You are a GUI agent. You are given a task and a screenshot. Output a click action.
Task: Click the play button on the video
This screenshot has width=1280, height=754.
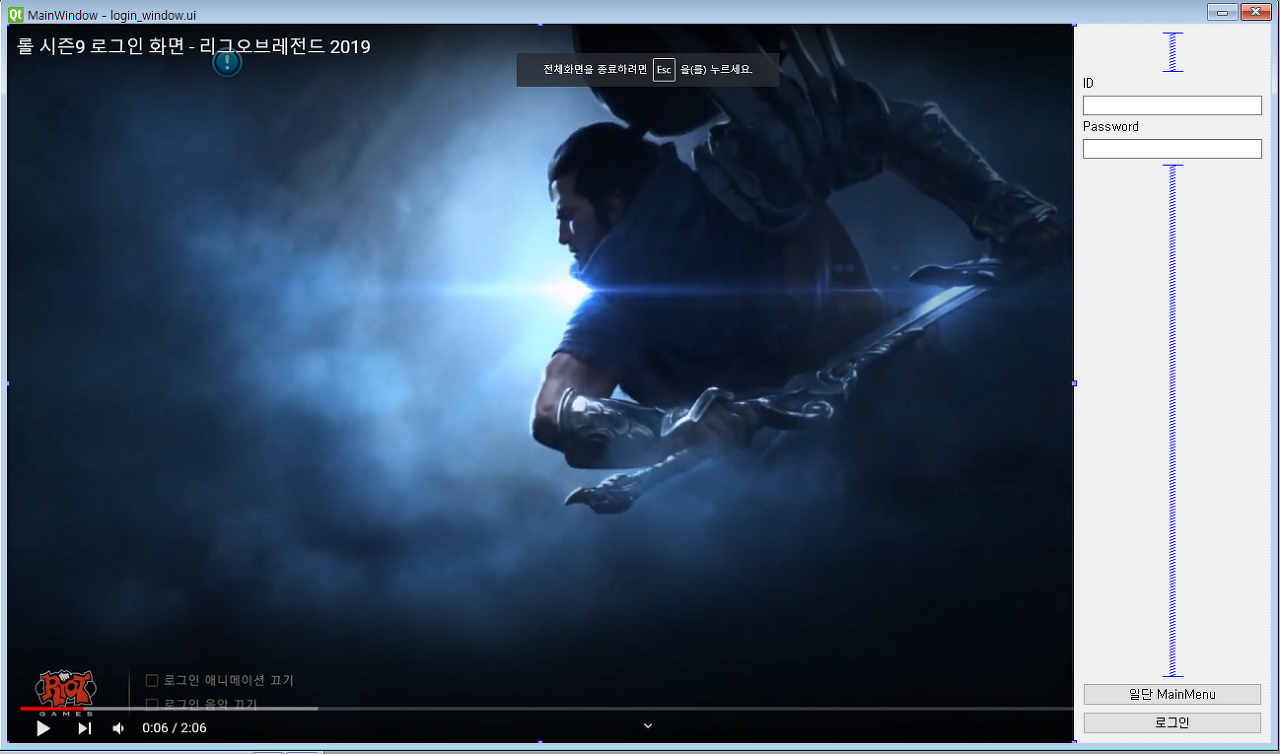coord(43,728)
